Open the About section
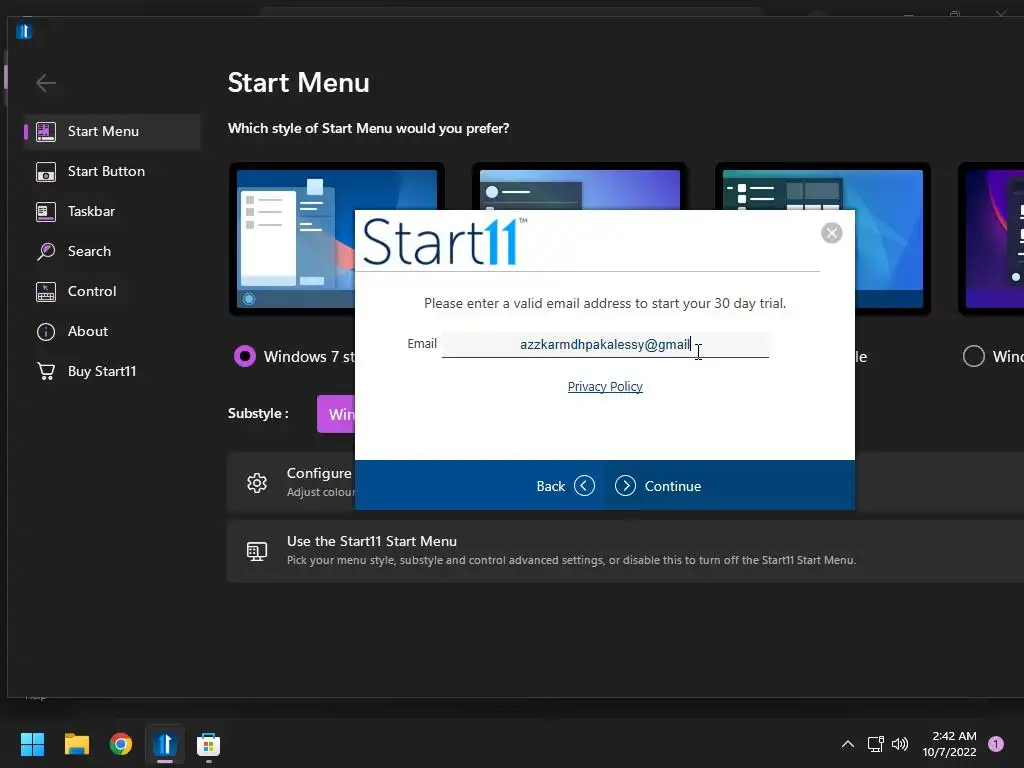This screenshot has height=768, width=1024. pos(112,332)
